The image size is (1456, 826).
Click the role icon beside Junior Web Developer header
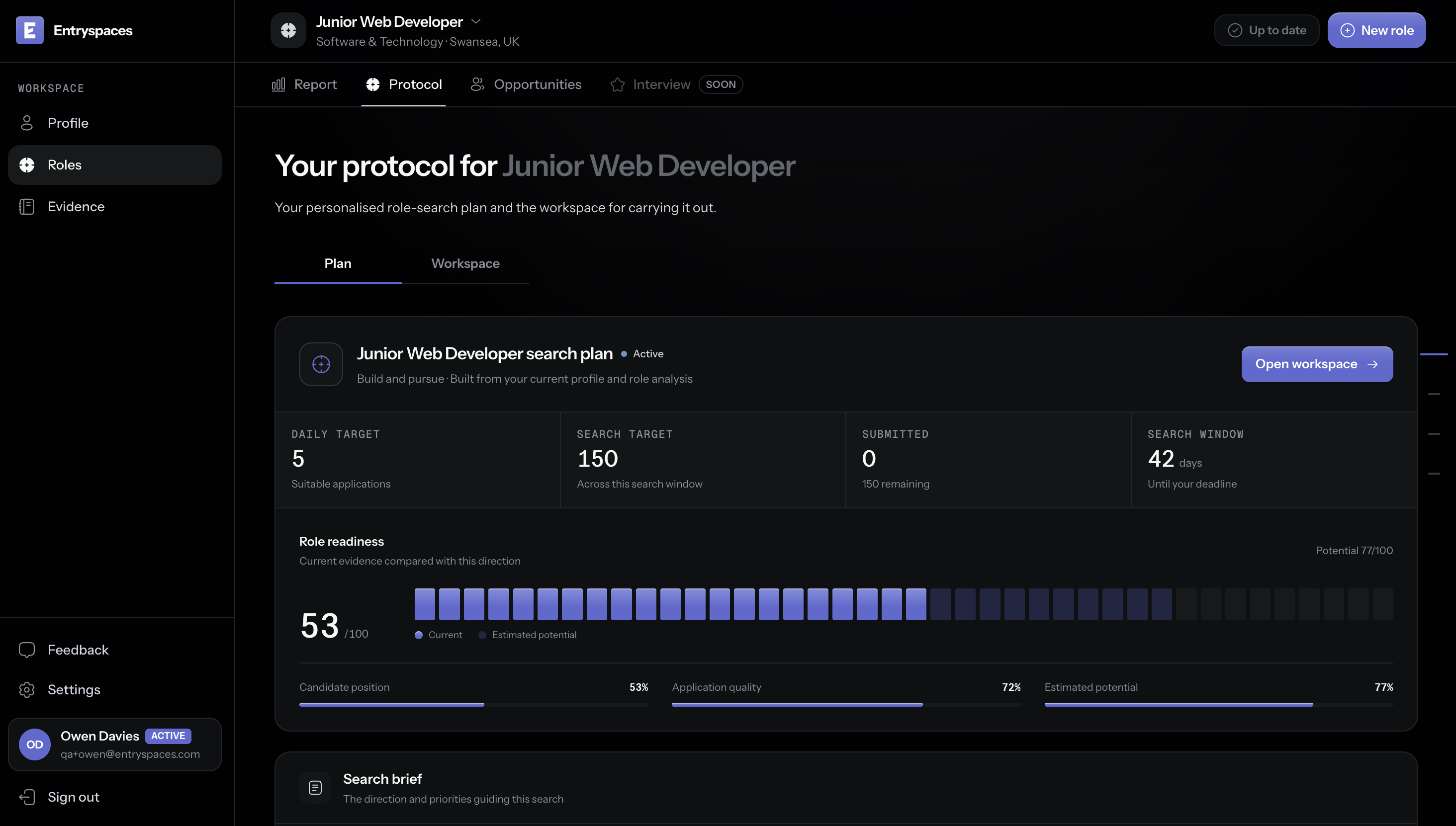[288, 30]
